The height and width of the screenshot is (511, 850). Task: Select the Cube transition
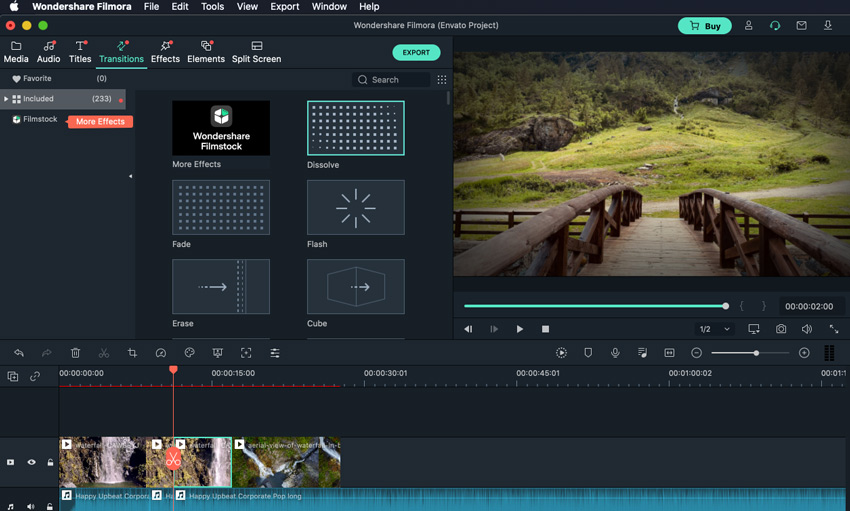pyautogui.click(x=356, y=287)
